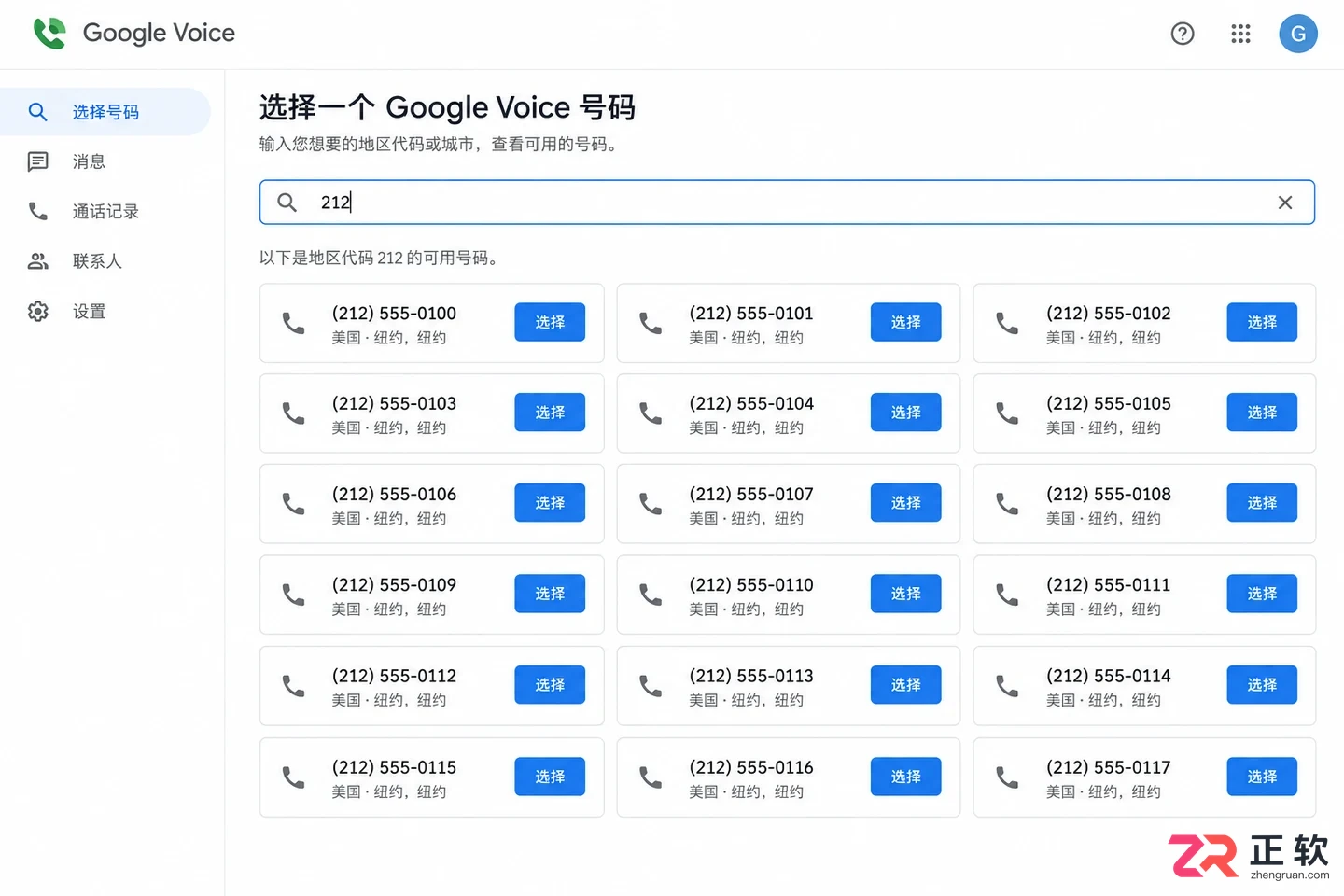Click phone icon on the (212) 555-0101 card
The width and height of the screenshot is (1344, 896).
click(651, 323)
